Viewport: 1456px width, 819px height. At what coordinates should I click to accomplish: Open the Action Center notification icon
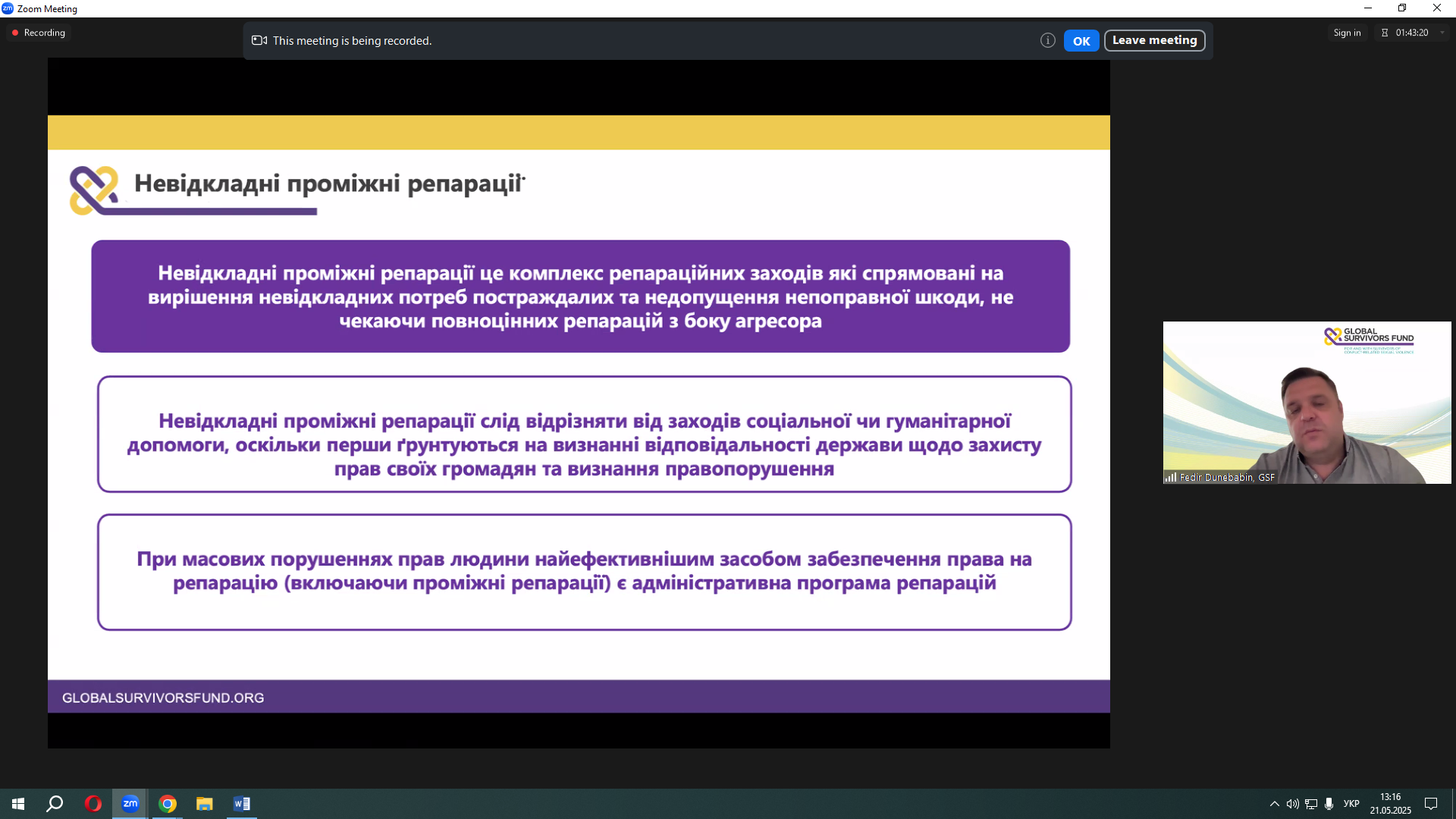pyautogui.click(x=1432, y=804)
